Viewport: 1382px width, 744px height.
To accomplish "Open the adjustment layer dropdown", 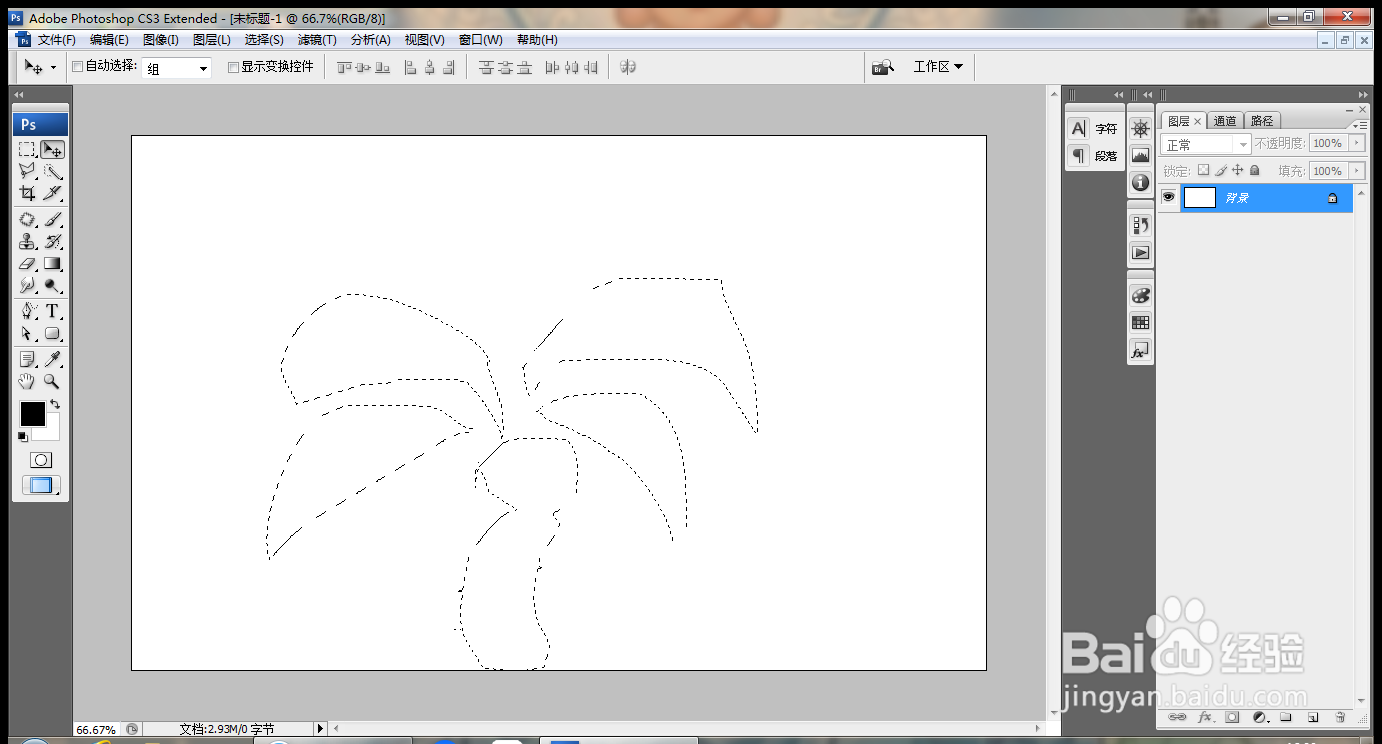I will [1260, 717].
